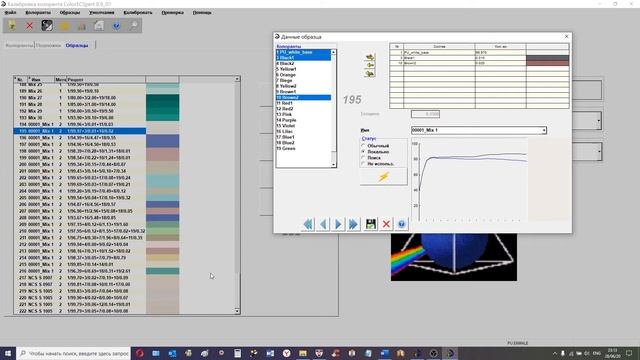Select the Поиск status radio button
640x360 pixels.
tap(363, 158)
